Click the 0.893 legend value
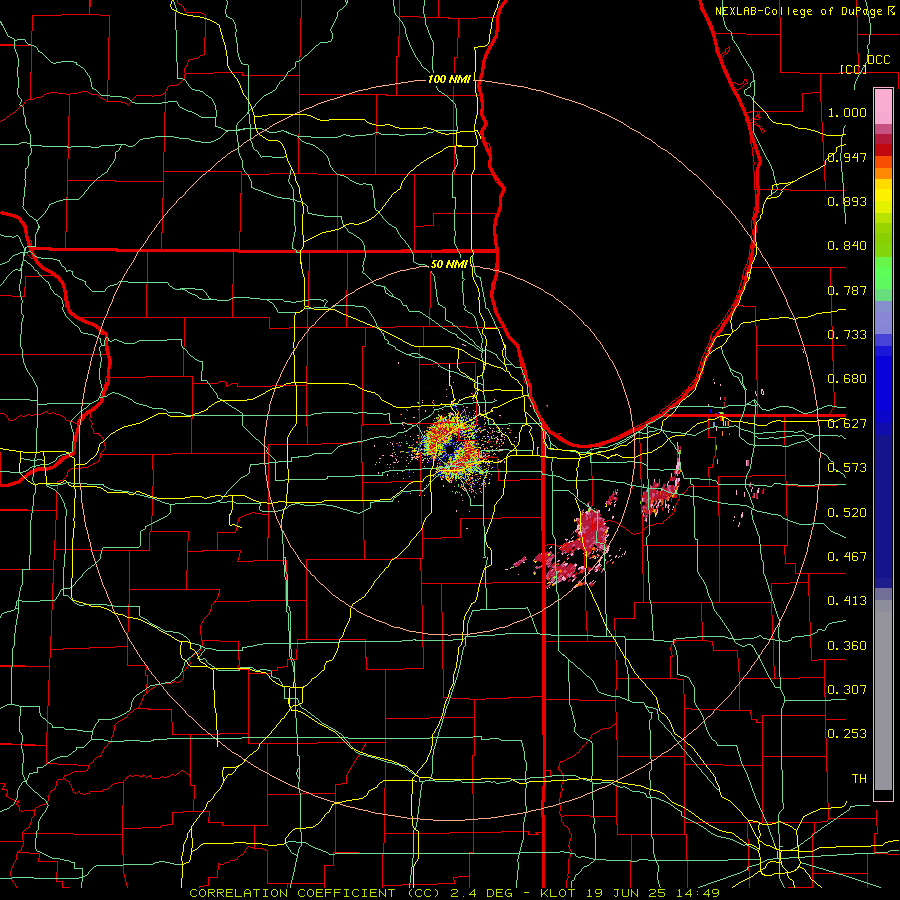The image size is (900, 900). [847, 201]
